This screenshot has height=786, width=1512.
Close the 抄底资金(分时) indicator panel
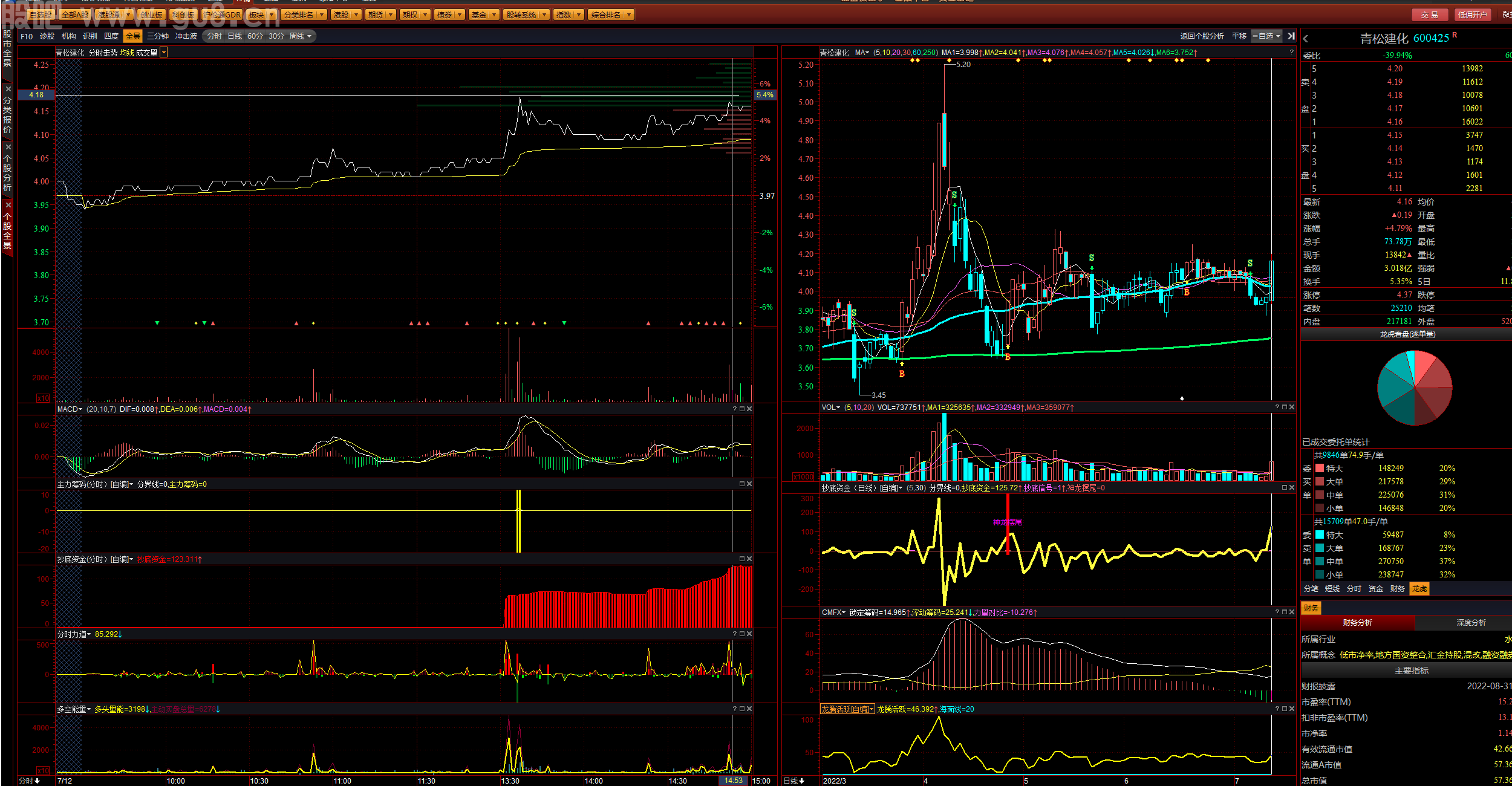(x=749, y=559)
